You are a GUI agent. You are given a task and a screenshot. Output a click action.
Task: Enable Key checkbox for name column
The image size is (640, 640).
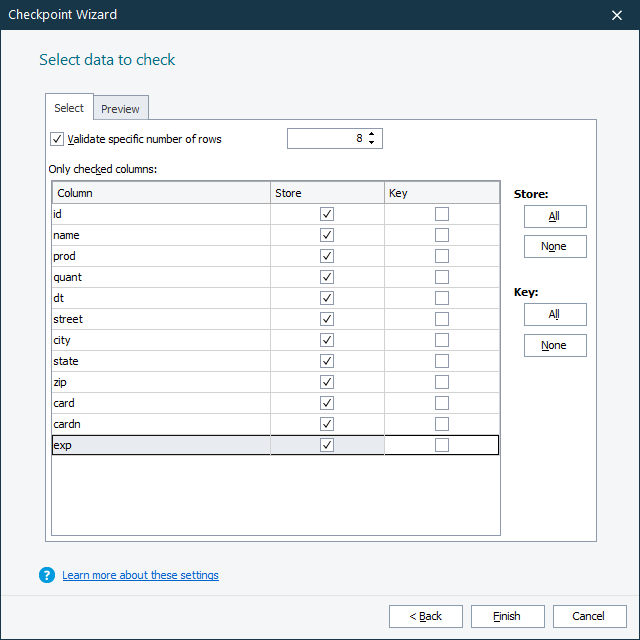(x=442, y=235)
